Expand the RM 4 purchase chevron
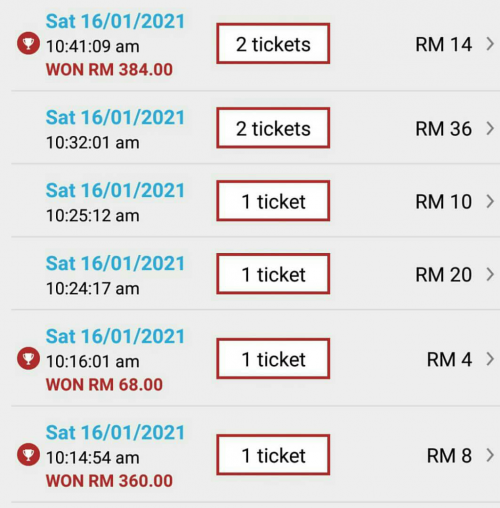This screenshot has width=500, height=508. [x=490, y=359]
